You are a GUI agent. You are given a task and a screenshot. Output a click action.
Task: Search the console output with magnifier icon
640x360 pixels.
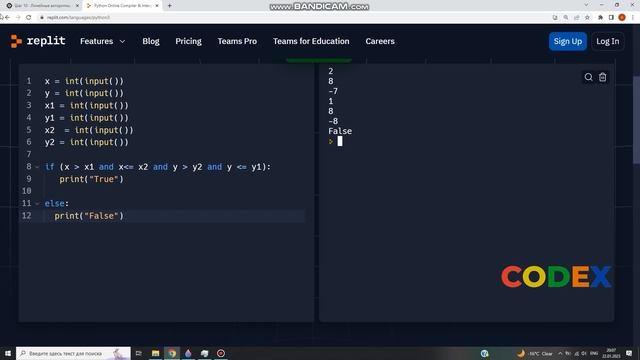coord(588,77)
